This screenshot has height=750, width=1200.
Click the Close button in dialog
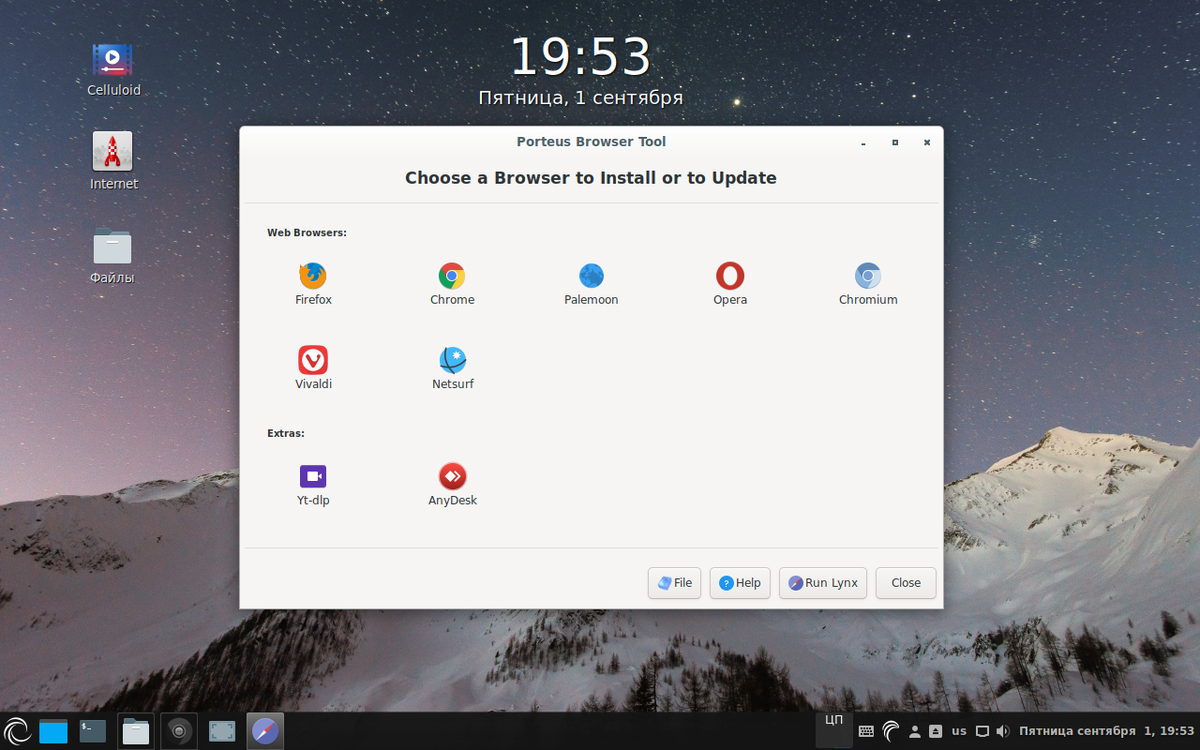(906, 583)
